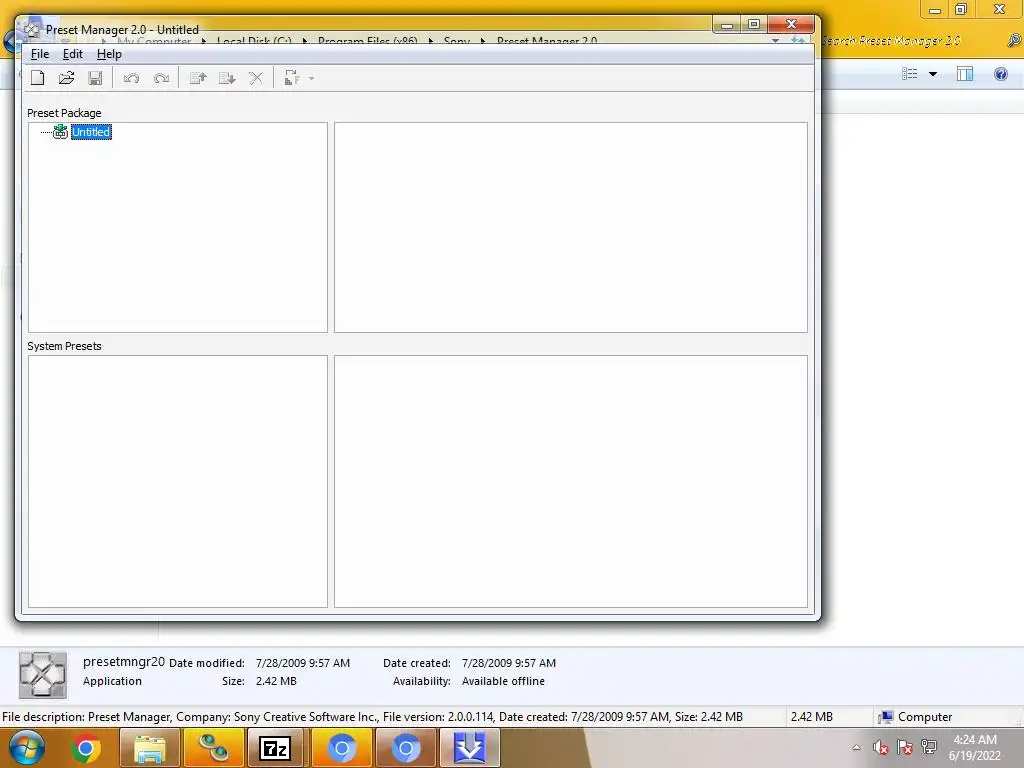Click the copy-down arrow preset icon

[227, 78]
